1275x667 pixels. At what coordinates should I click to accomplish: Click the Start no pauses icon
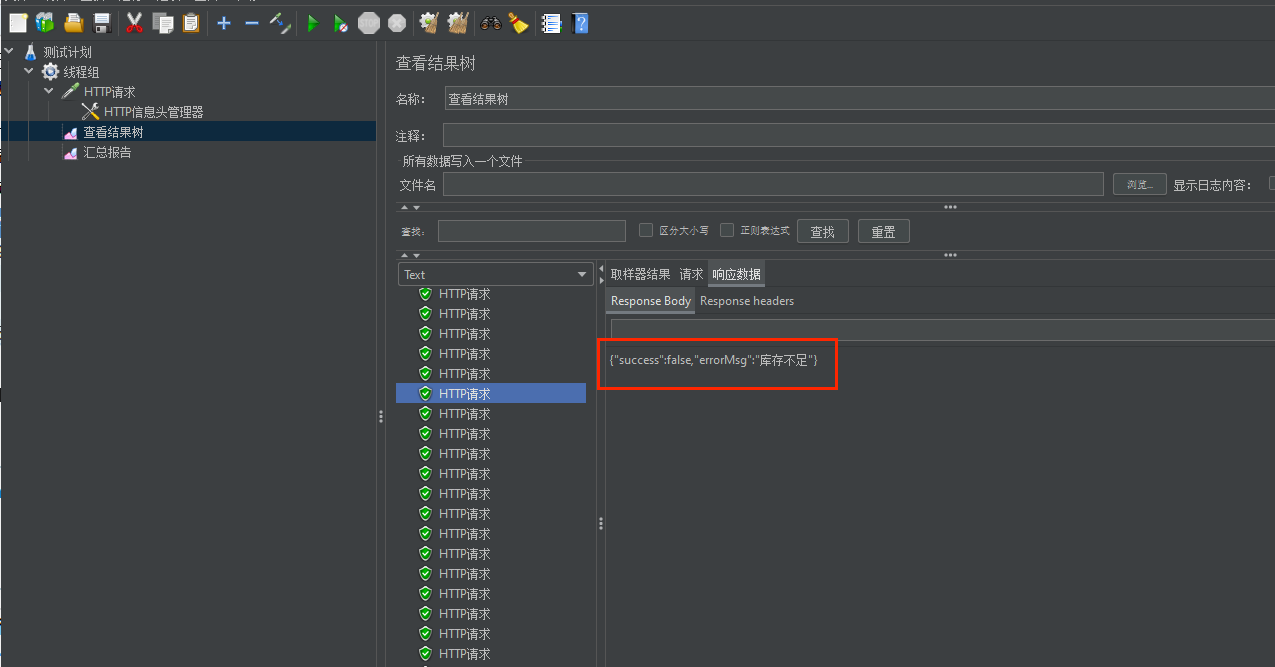341,22
